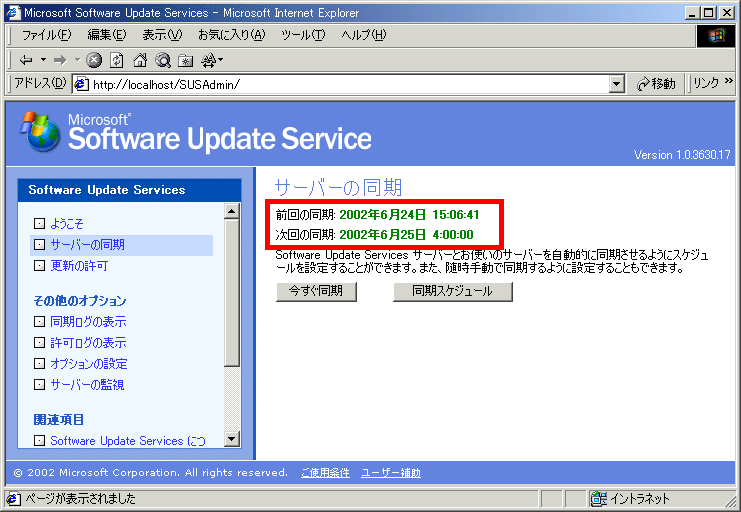The height and width of the screenshot is (512, 741).
Task: Click the page icon in address bar
Action: click(82, 84)
